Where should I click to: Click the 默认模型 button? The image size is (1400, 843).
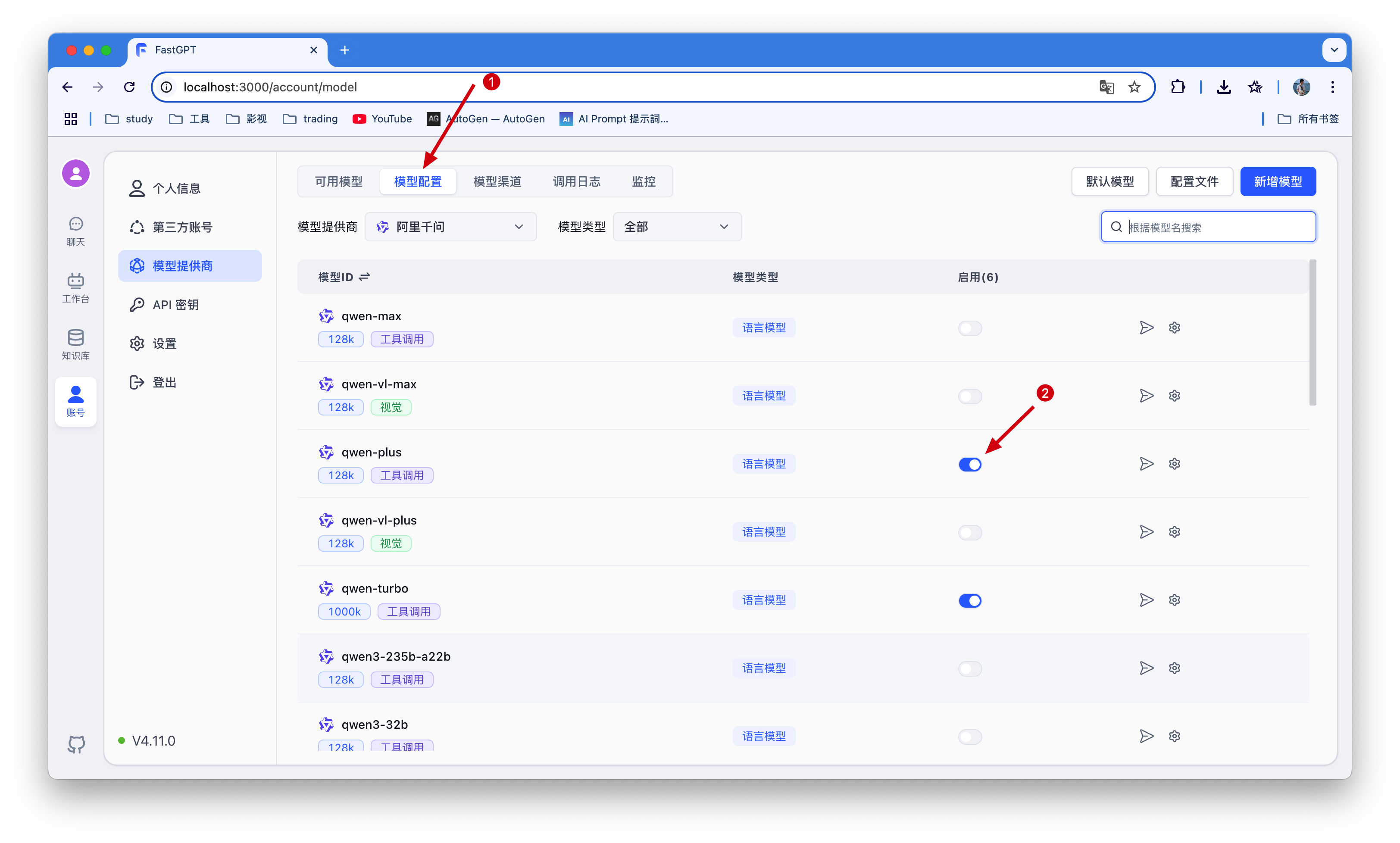tap(1110, 181)
